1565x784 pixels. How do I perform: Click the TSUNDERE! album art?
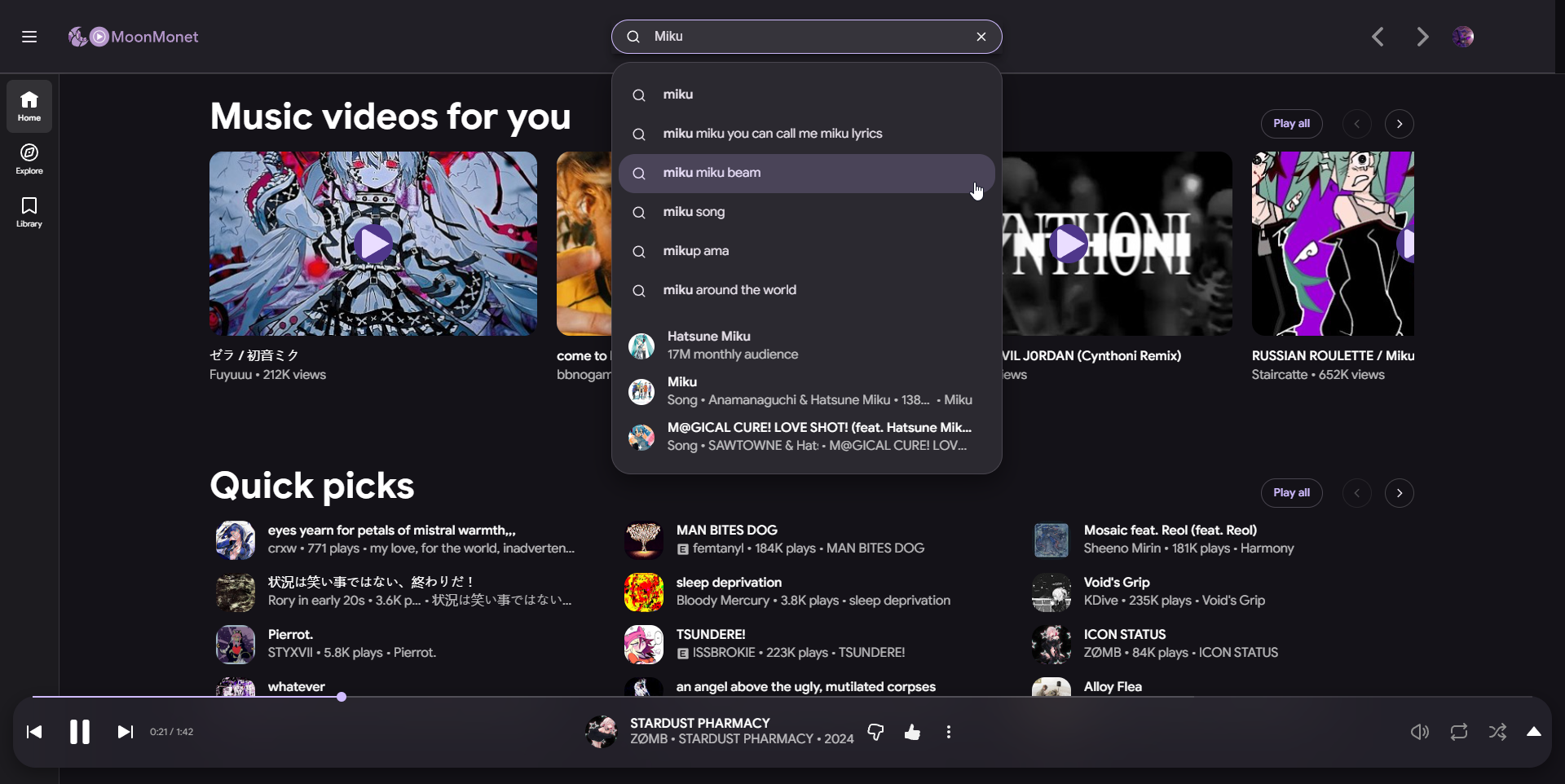coord(644,645)
